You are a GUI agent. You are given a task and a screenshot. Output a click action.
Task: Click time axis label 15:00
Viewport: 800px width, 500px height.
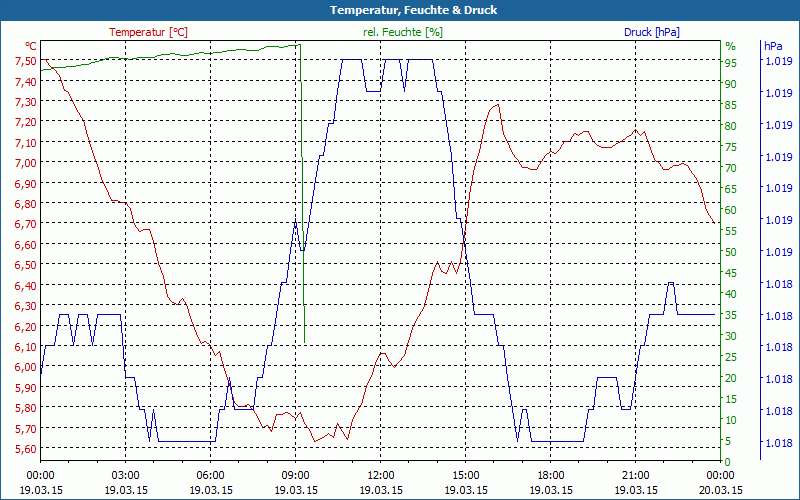point(466,476)
